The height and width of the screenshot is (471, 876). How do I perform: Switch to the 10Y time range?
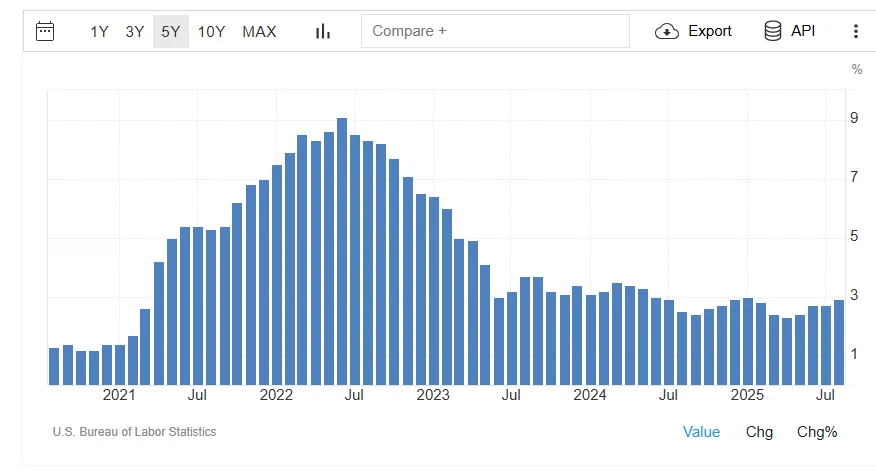211,31
